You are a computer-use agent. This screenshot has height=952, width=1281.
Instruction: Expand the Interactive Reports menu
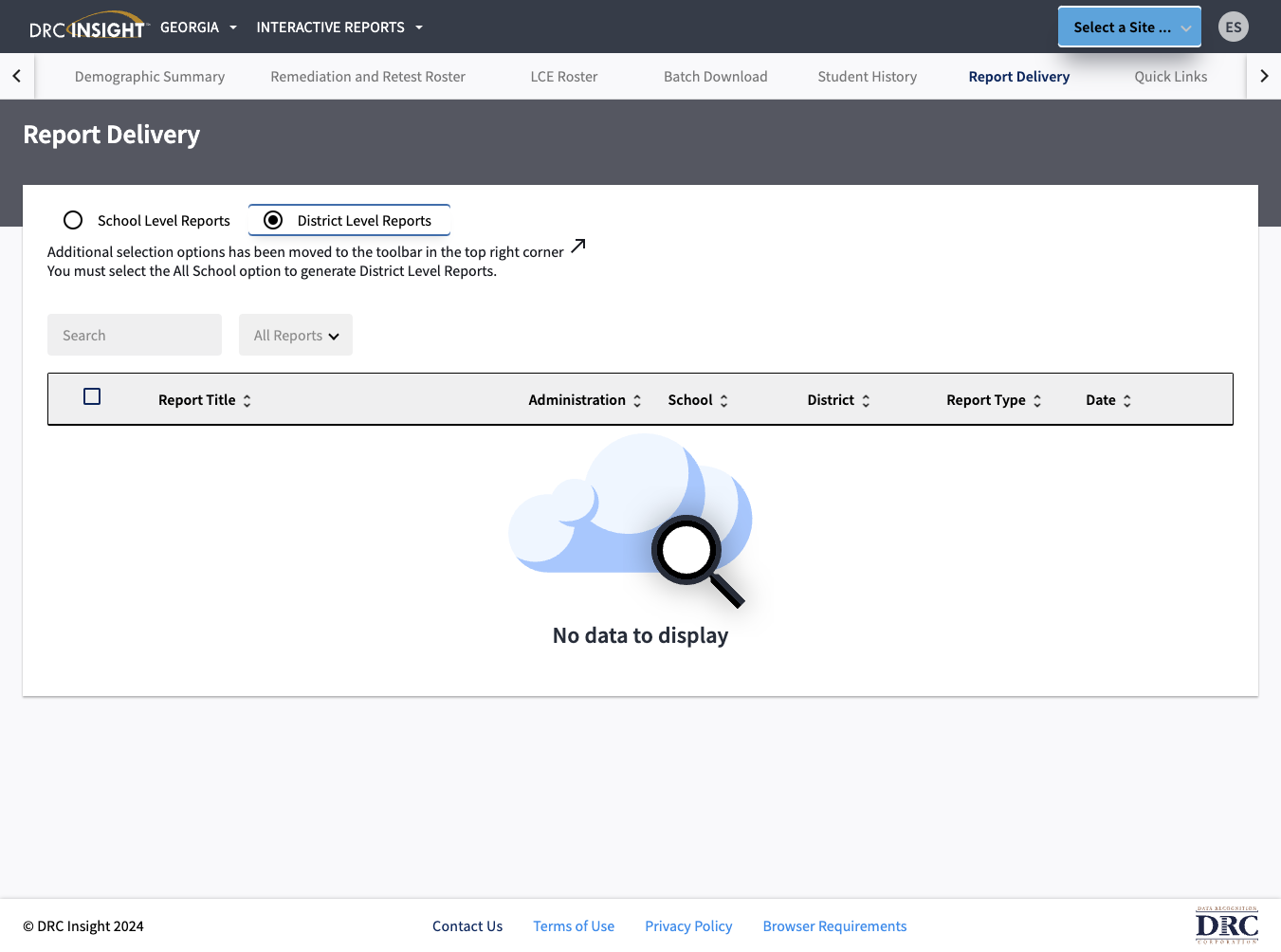[339, 27]
